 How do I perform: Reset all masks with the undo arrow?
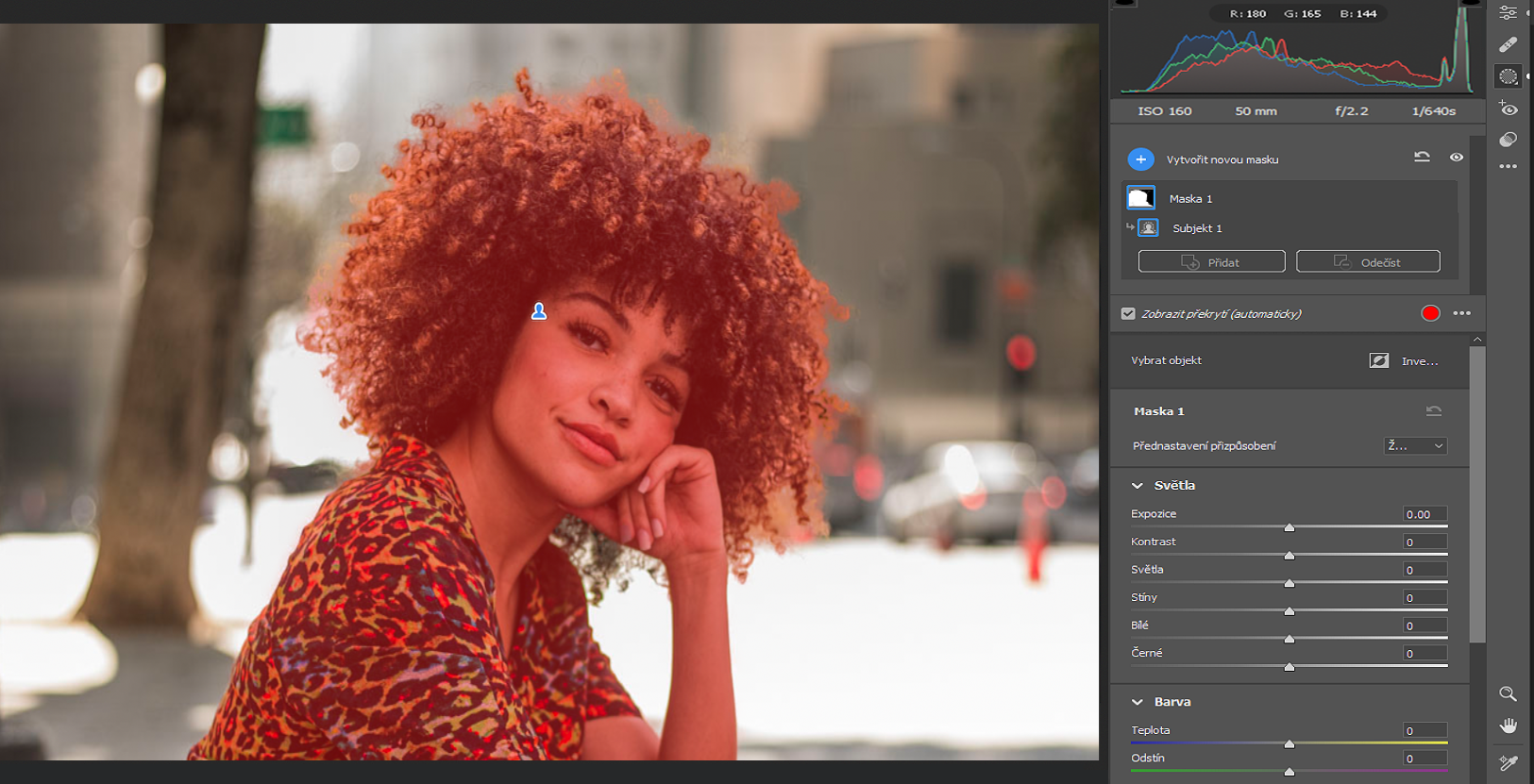coord(1422,158)
